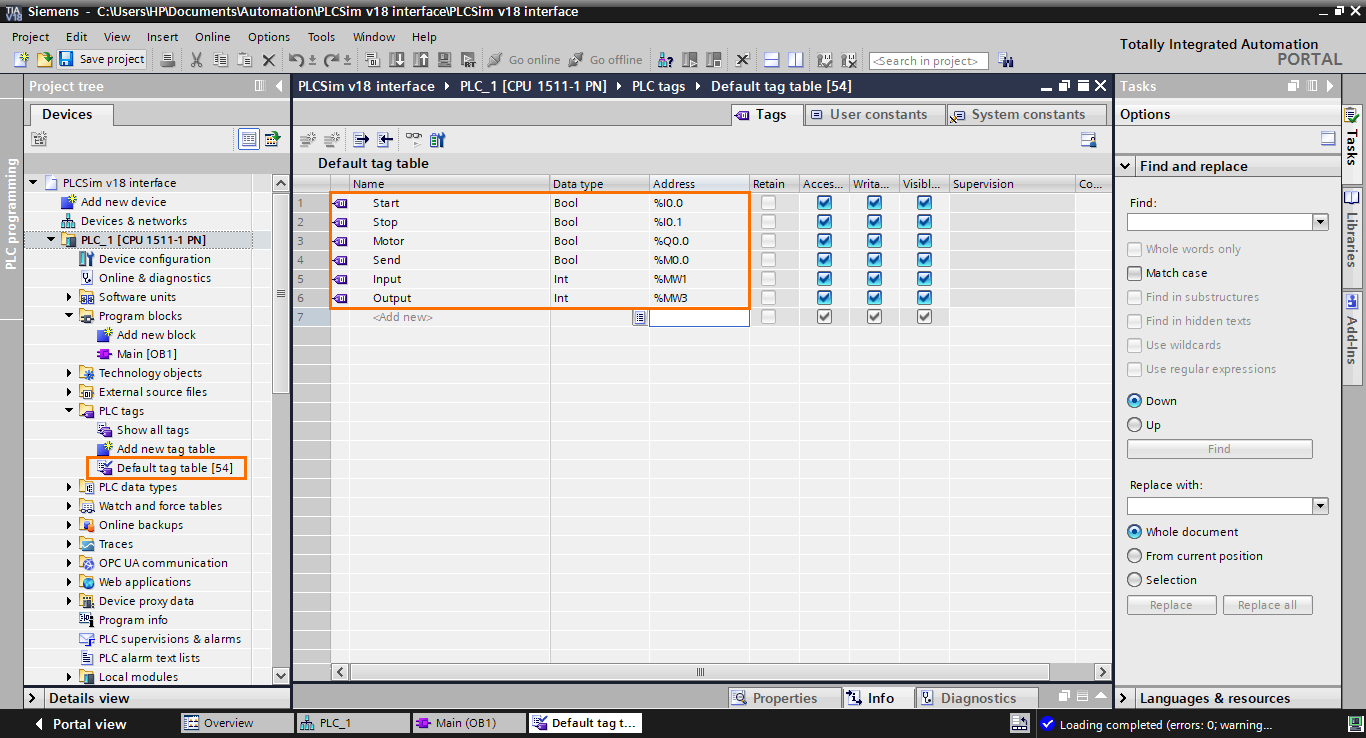
Task: Select the Up search direction
Action: pos(1134,425)
